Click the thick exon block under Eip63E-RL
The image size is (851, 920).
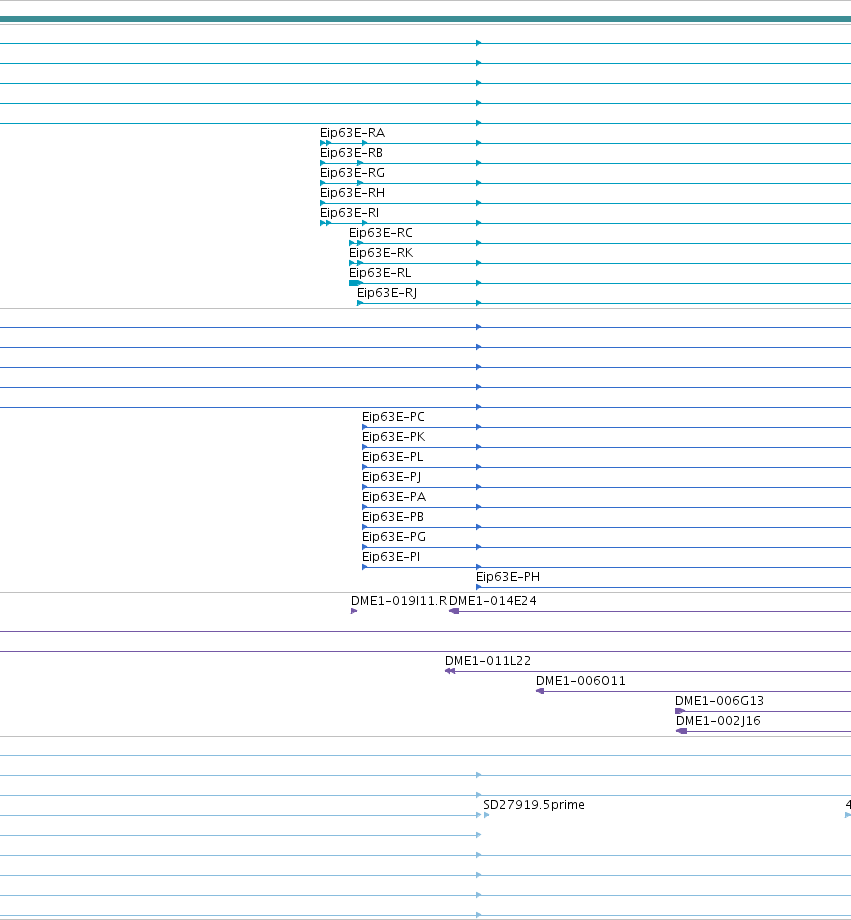354,283
